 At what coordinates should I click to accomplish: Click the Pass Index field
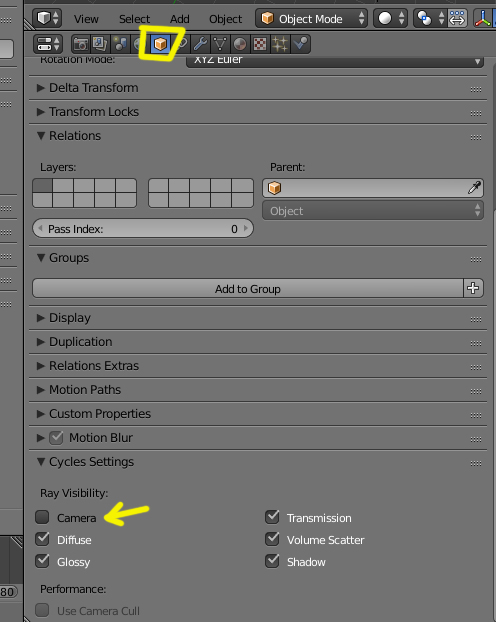click(x=143, y=229)
